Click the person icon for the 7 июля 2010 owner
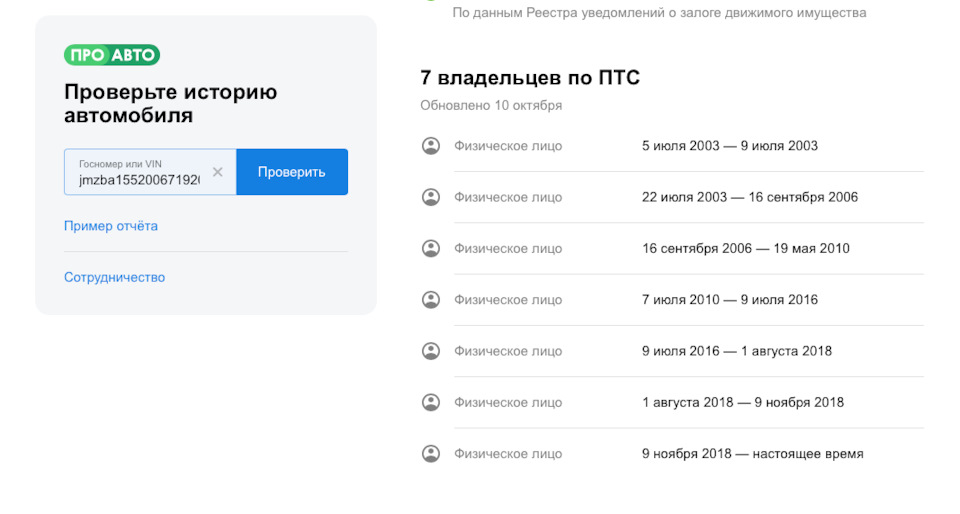The height and width of the screenshot is (514, 960). point(431,299)
